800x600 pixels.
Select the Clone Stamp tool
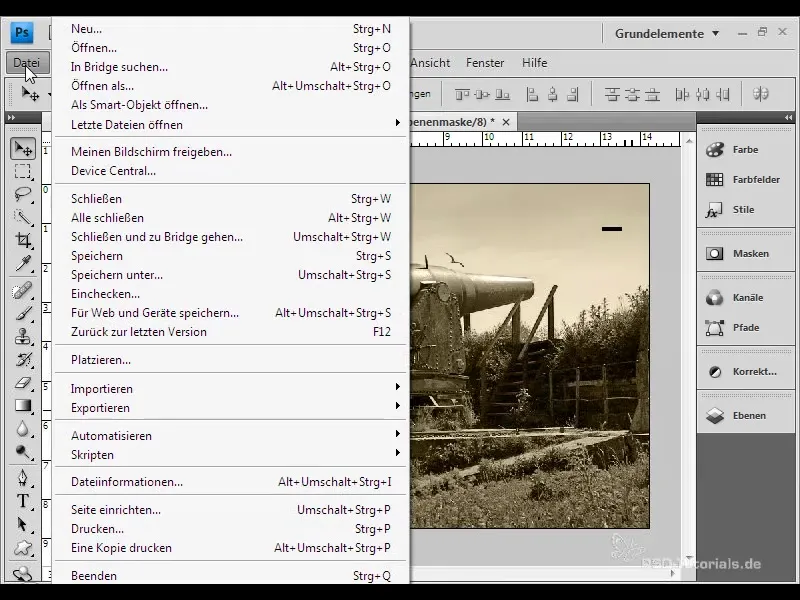point(23,336)
